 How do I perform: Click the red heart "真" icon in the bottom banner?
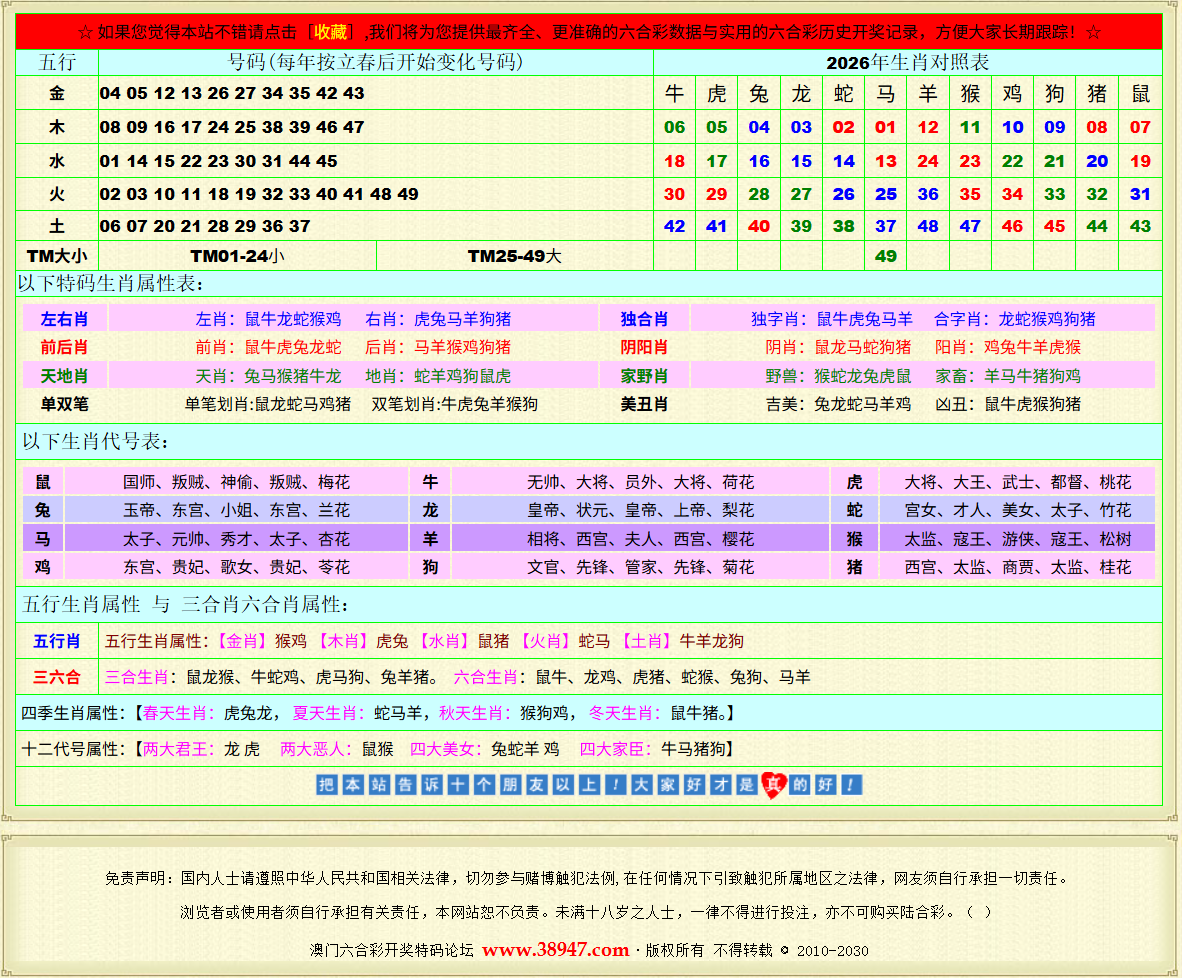[773, 785]
